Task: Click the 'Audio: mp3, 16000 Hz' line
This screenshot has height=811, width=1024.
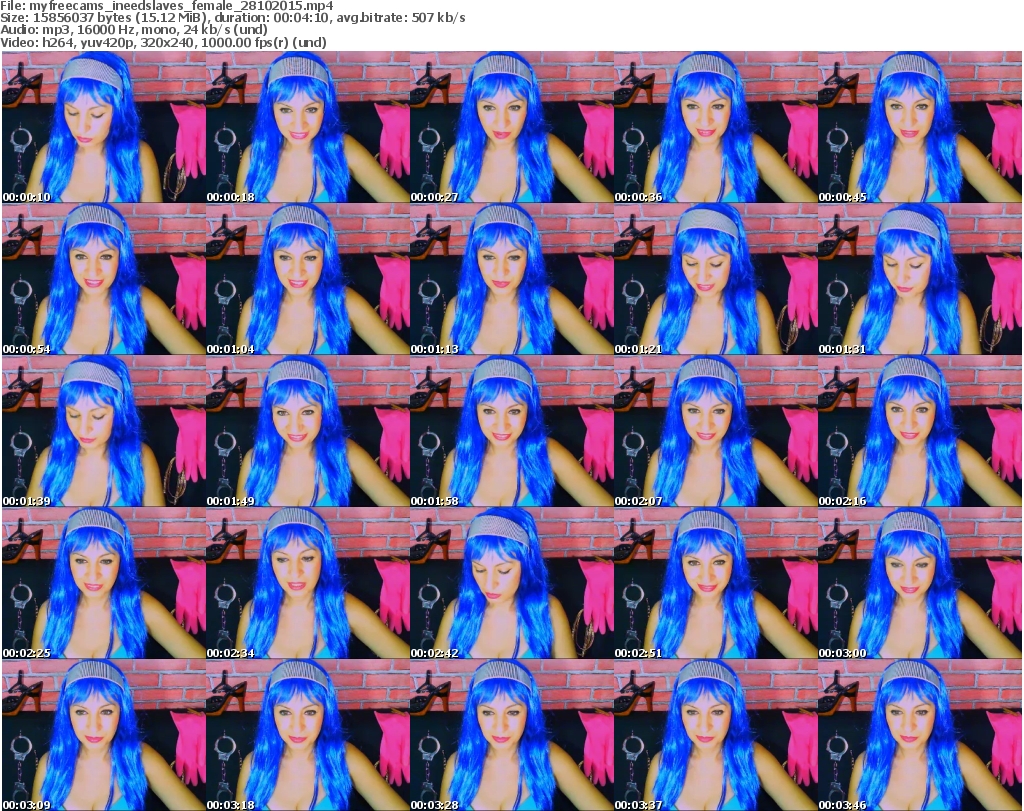Action: [x=134, y=30]
